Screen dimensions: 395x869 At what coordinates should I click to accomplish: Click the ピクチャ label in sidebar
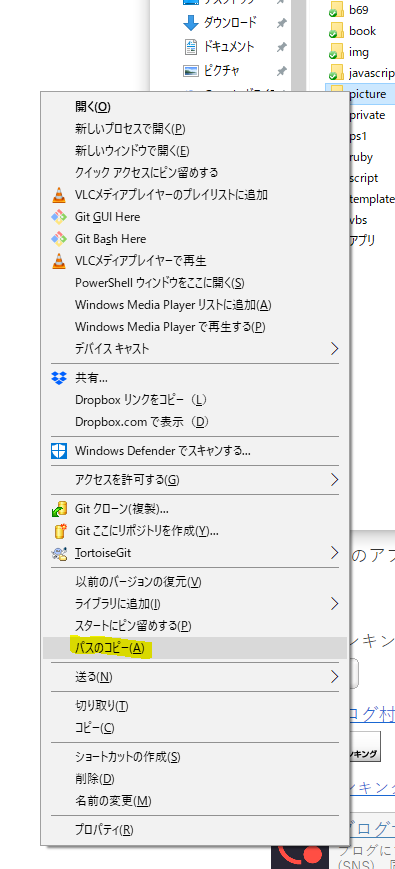point(222,71)
